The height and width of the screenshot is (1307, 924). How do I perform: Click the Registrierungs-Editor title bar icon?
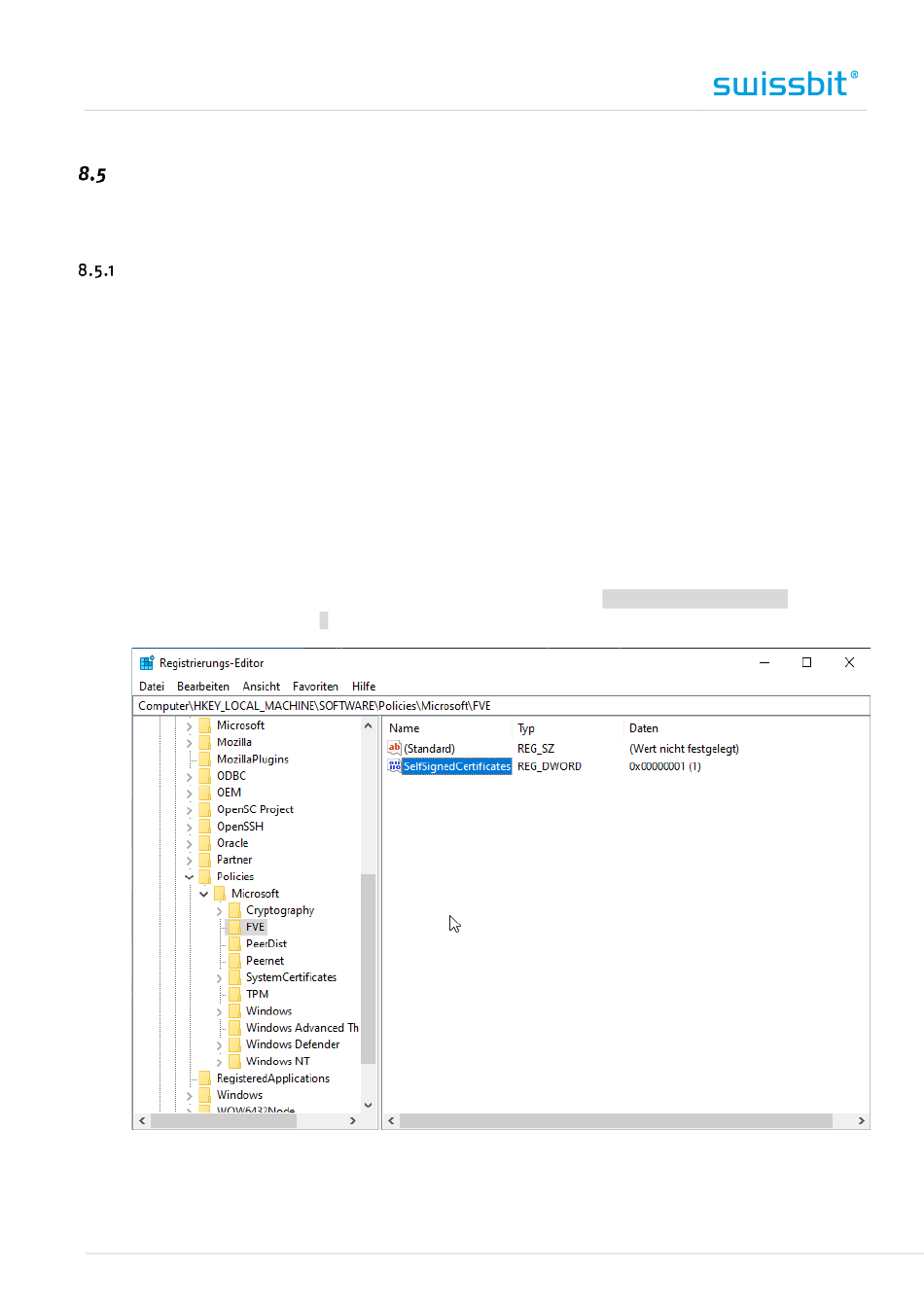coord(147,663)
